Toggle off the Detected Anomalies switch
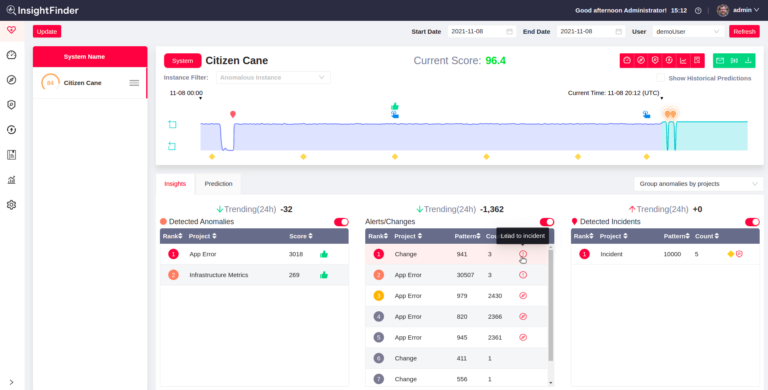Screen dimensions: 768x390 point(341,222)
